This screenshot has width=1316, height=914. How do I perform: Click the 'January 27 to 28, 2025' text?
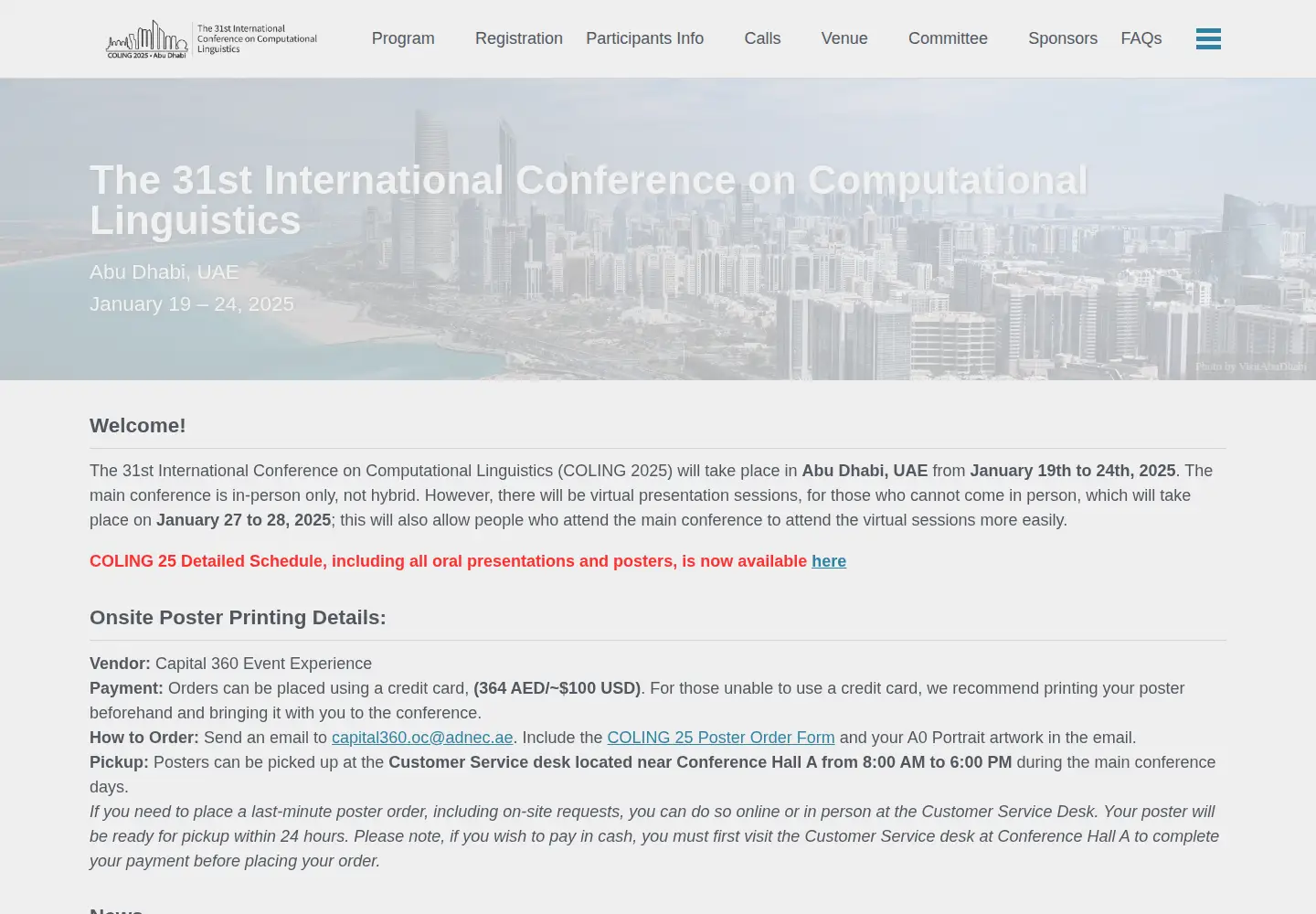(244, 520)
